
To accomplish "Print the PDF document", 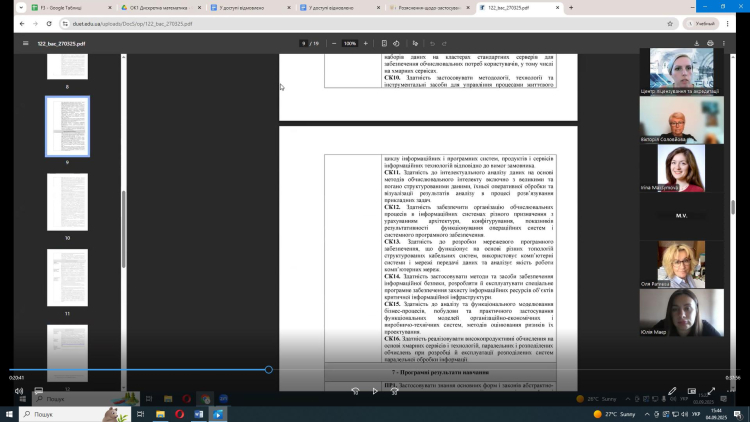I will 709,43.
